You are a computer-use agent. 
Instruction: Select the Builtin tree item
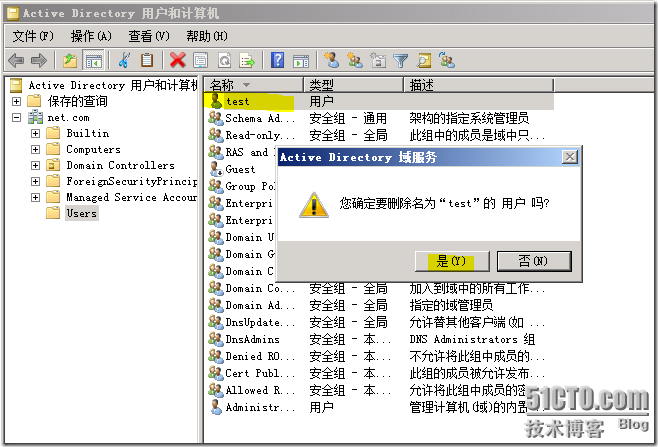(88, 133)
